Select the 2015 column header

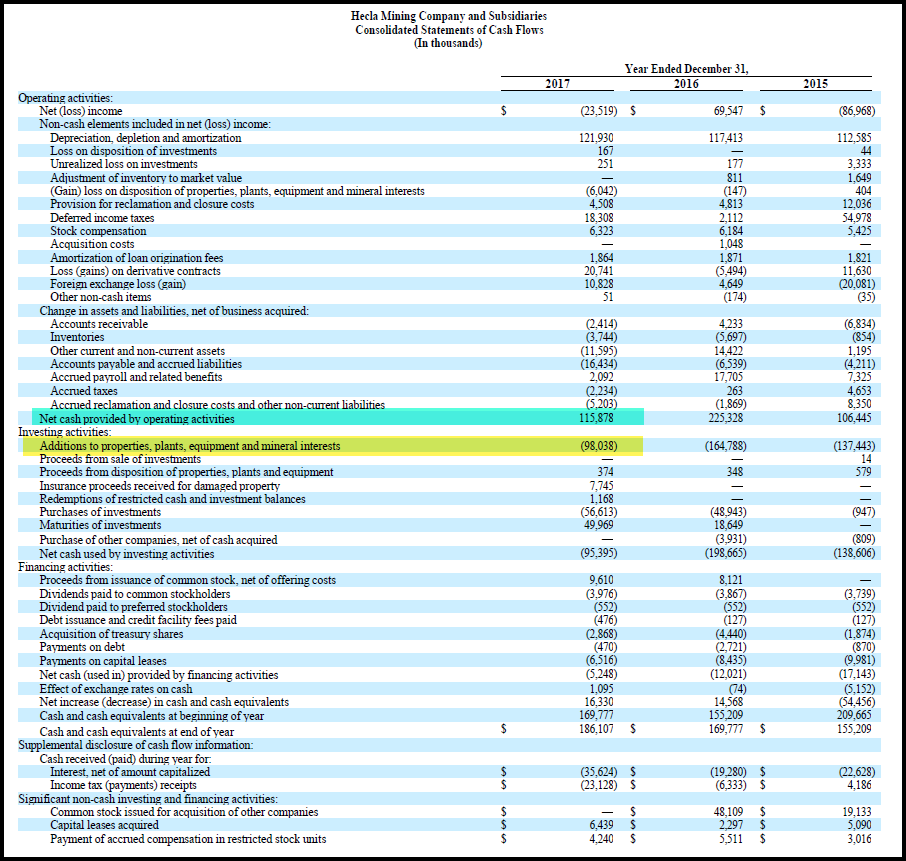point(815,84)
